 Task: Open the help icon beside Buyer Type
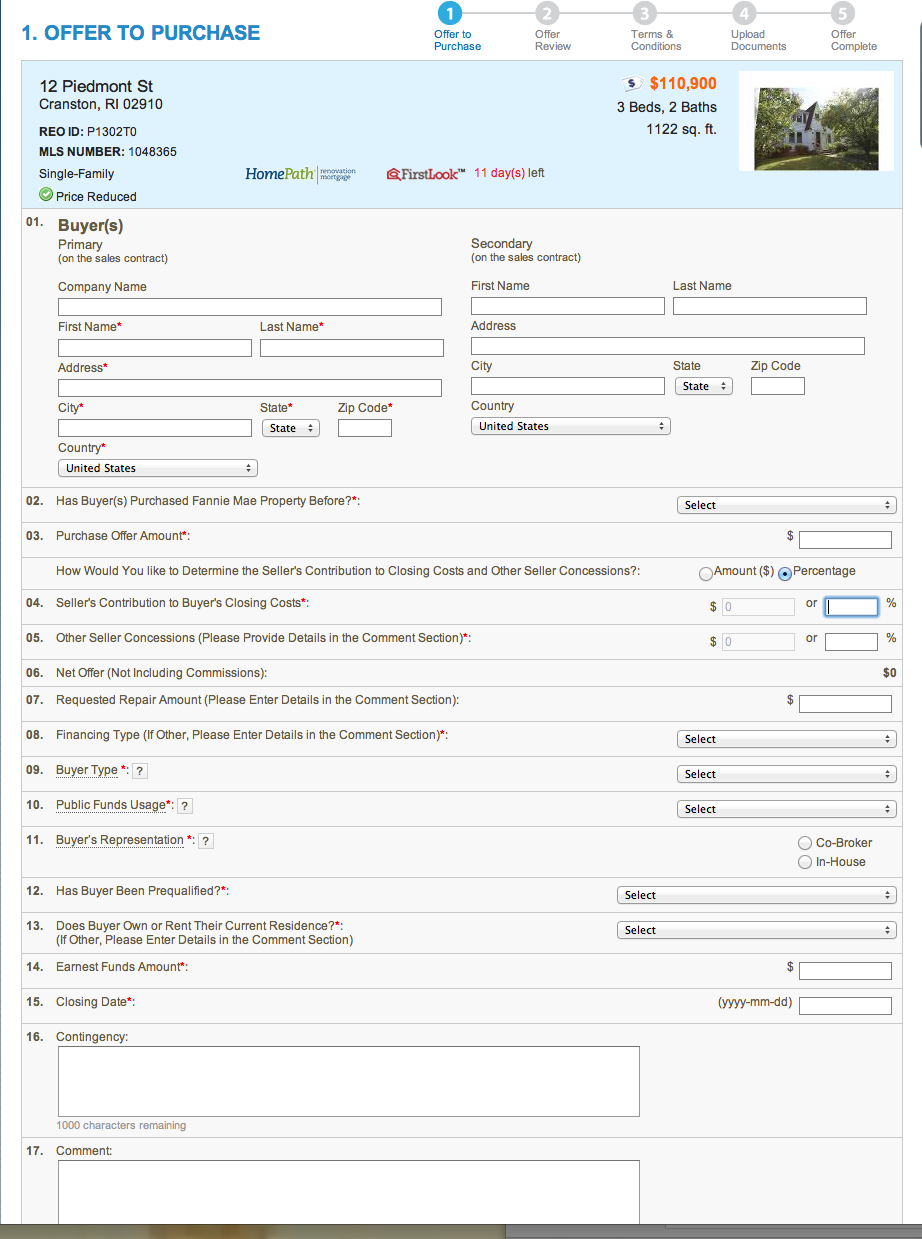tap(139, 770)
